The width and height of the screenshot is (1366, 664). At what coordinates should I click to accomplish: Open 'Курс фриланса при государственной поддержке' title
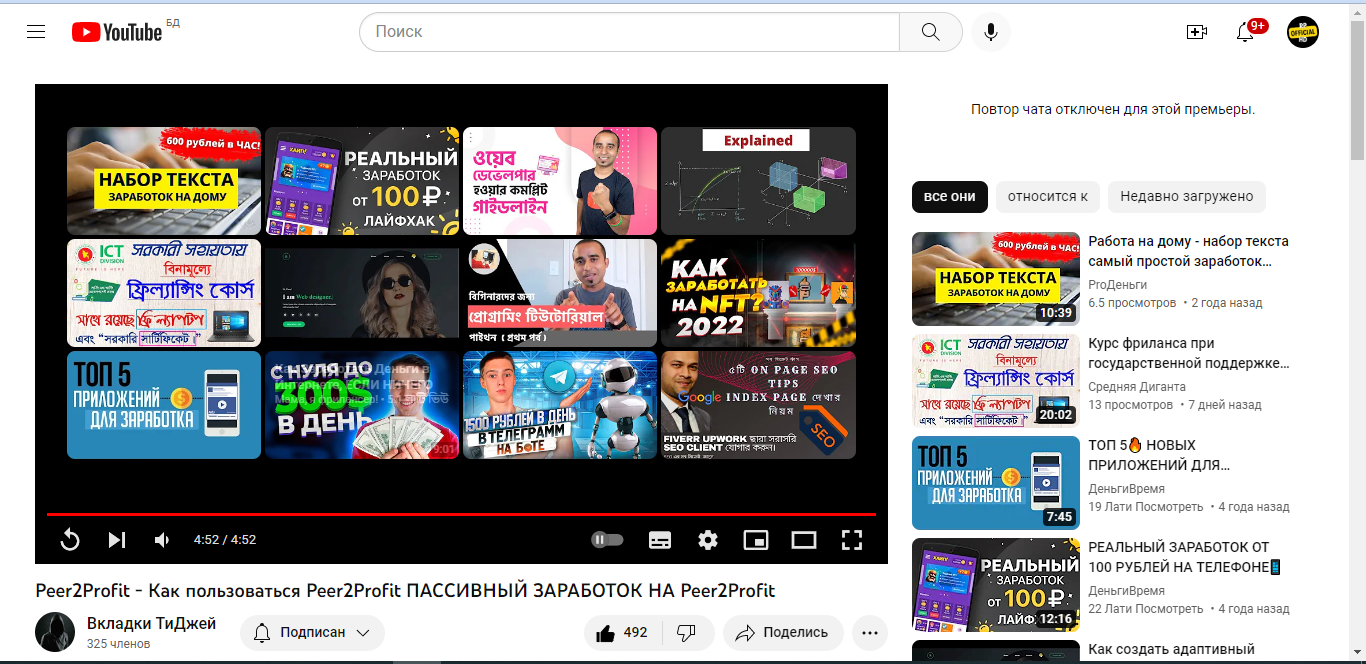point(1188,353)
